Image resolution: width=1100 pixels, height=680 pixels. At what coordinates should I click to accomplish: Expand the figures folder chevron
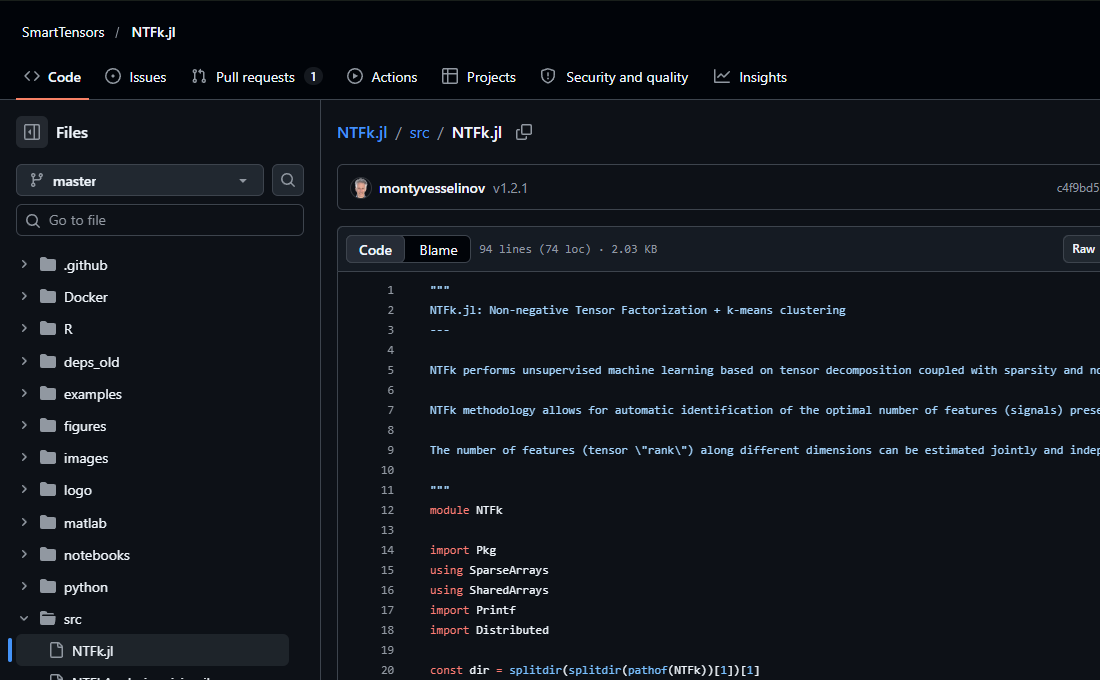(x=24, y=426)
